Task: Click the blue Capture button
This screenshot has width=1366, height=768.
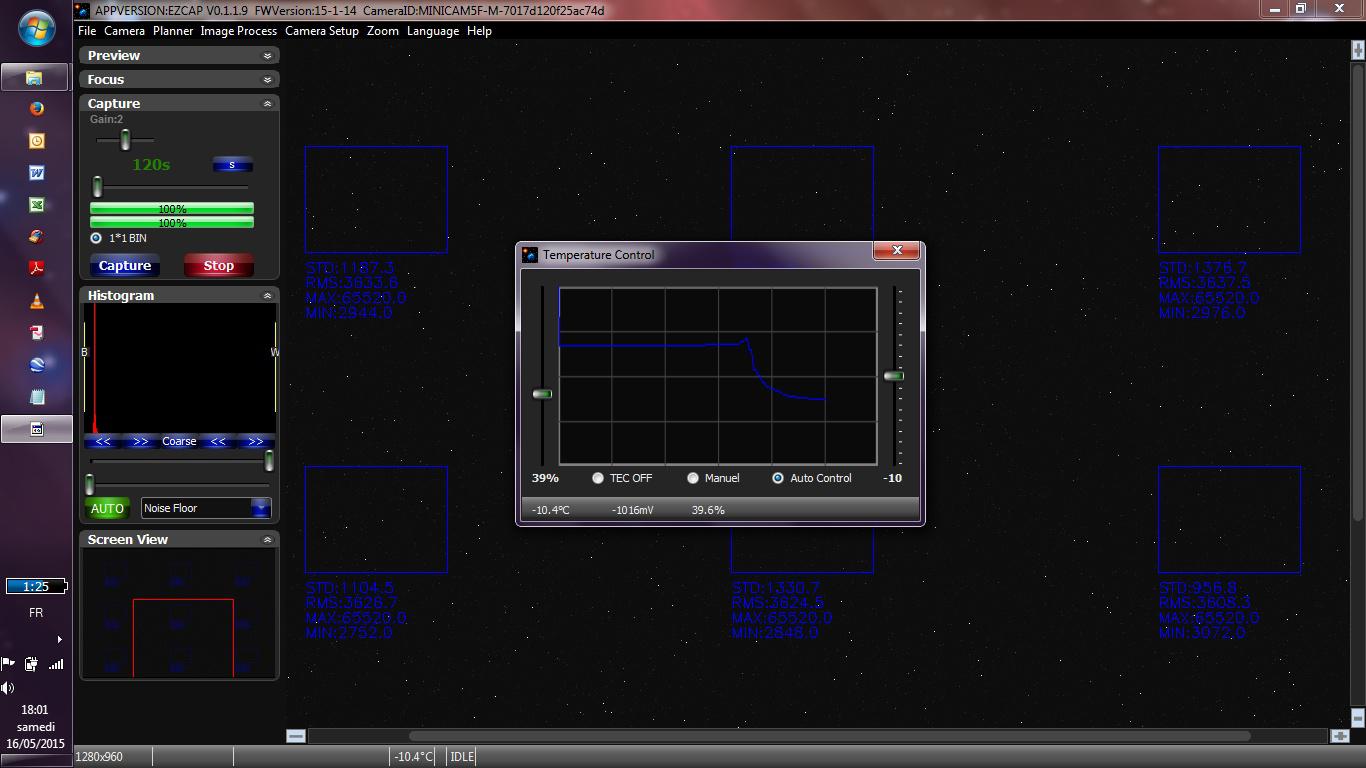Action: point(125,265)
